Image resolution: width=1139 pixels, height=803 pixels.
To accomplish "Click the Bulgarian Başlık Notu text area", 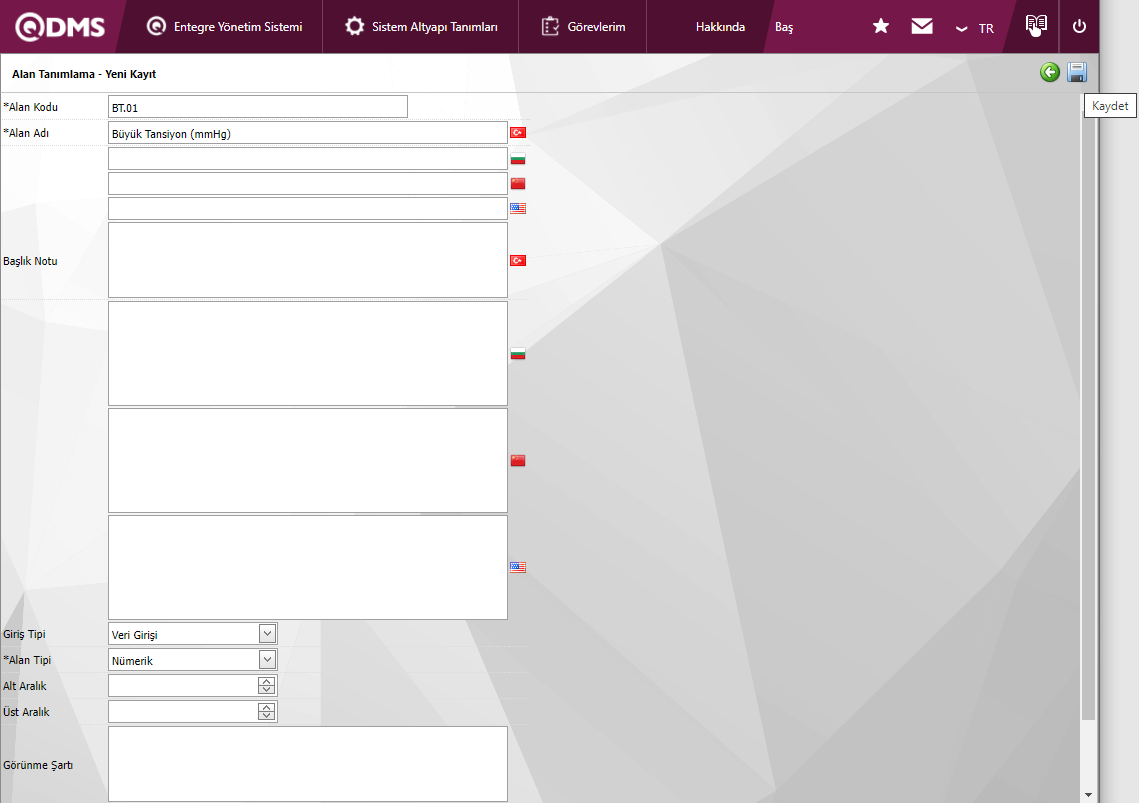I will click(x=308, y=353).
